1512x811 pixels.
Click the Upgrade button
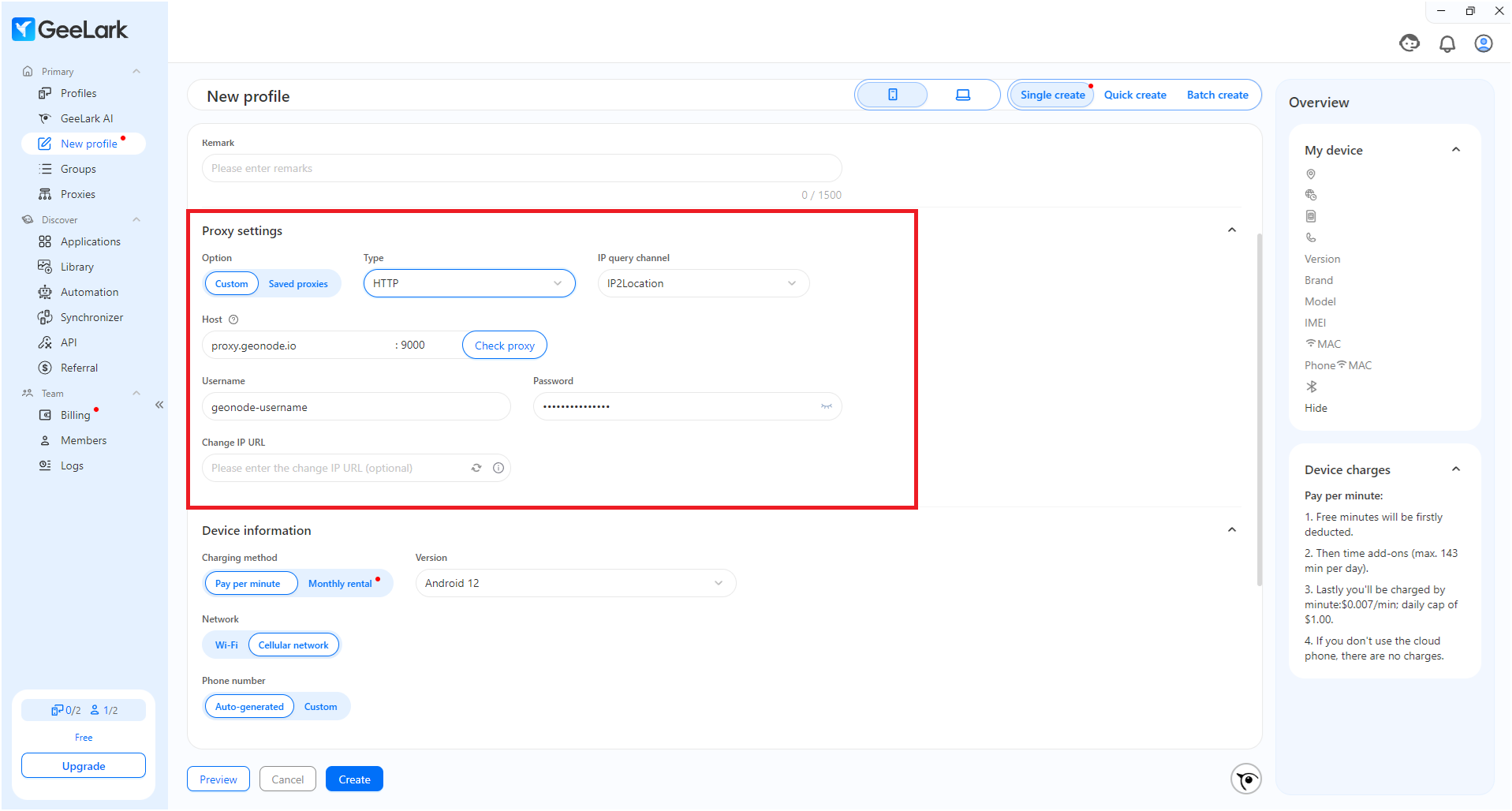tap(83, 765)
